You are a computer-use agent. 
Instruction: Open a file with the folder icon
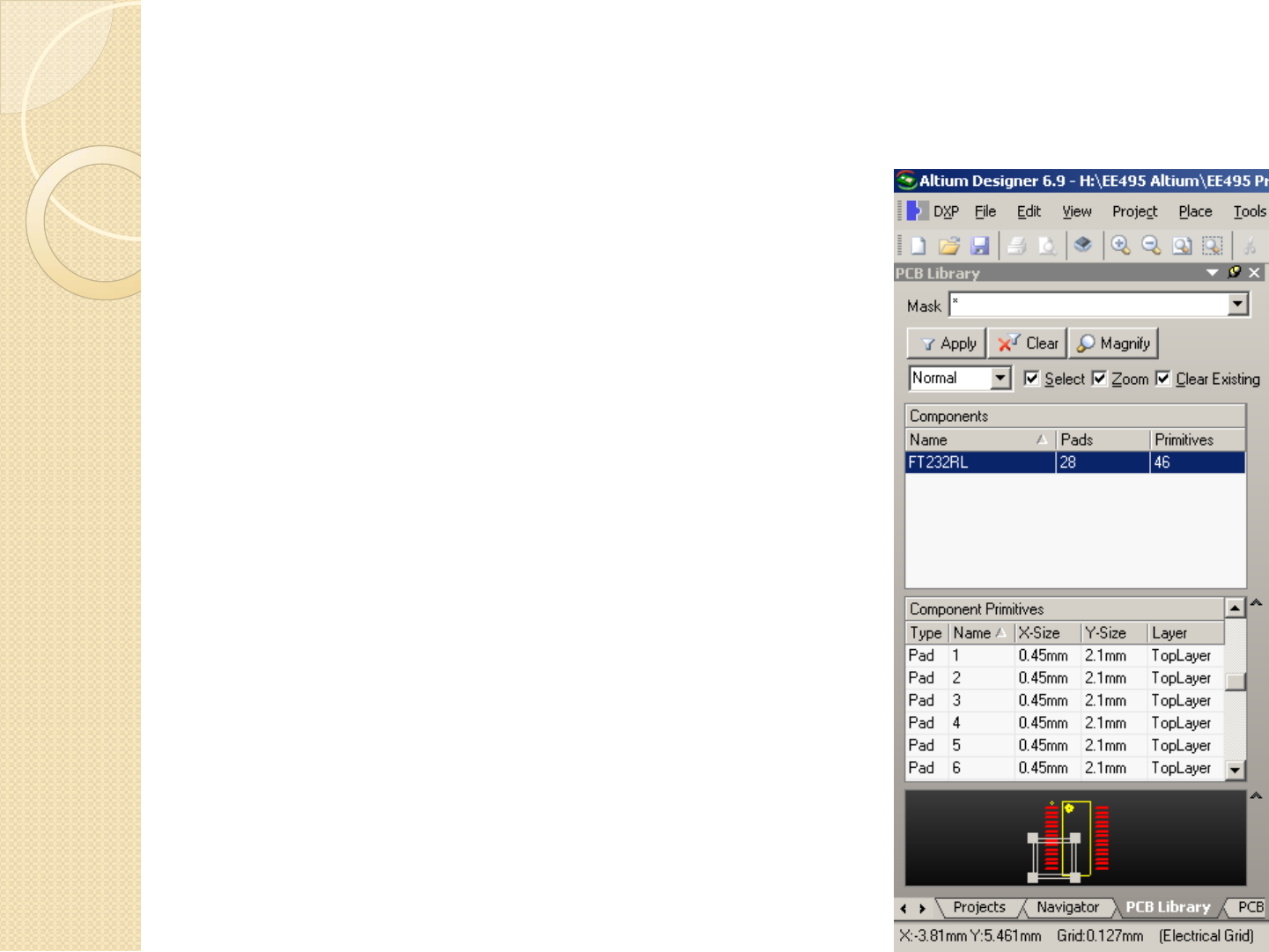coord(949,246)
